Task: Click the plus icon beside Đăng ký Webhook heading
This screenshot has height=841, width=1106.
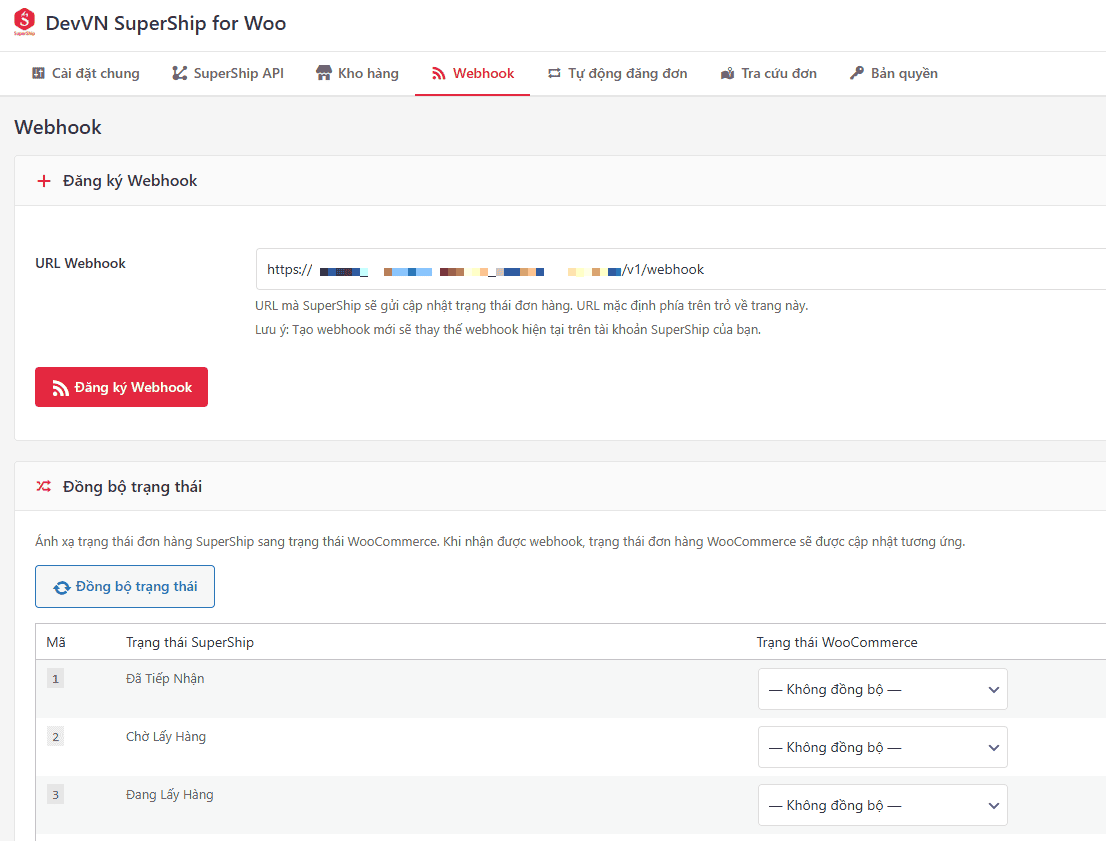Action: point(43,181)
